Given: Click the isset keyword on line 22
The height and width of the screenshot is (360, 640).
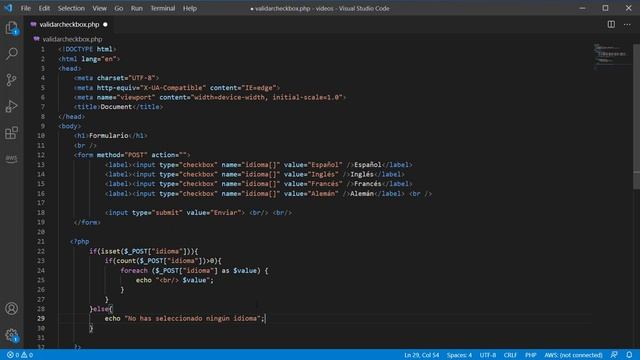Looking at the screenshot, I should tap(110, 251).
